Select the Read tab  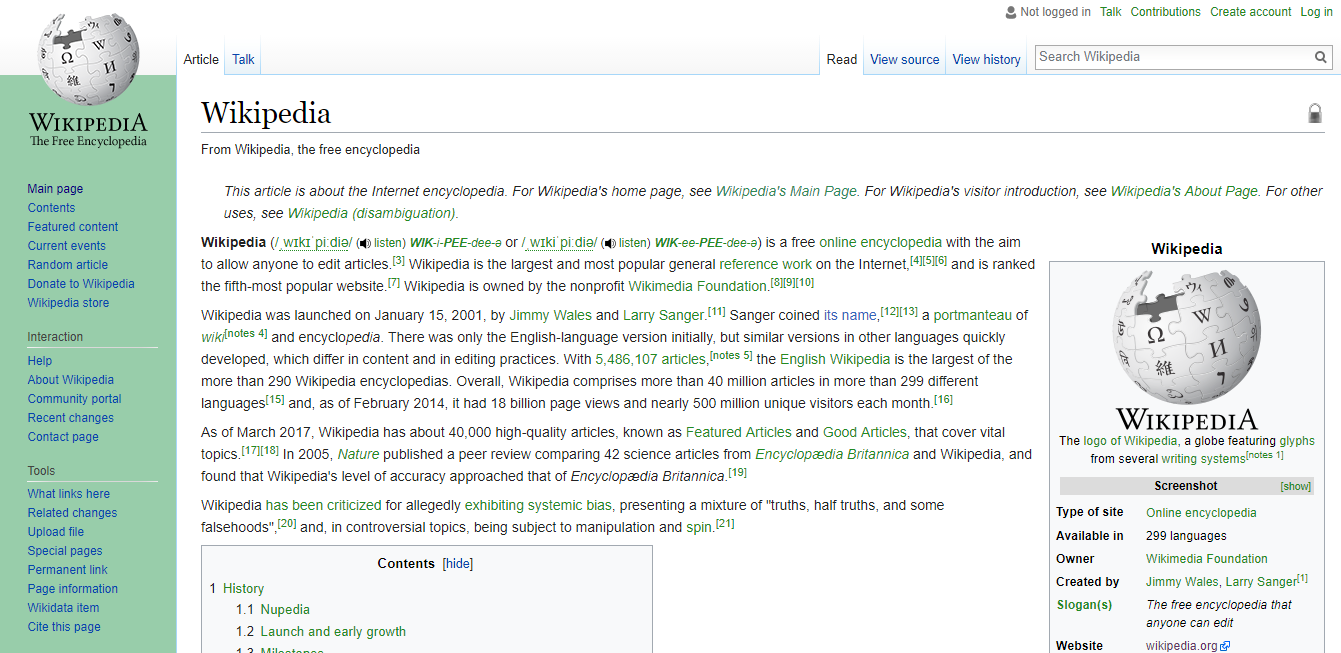(x=842, y=60)
